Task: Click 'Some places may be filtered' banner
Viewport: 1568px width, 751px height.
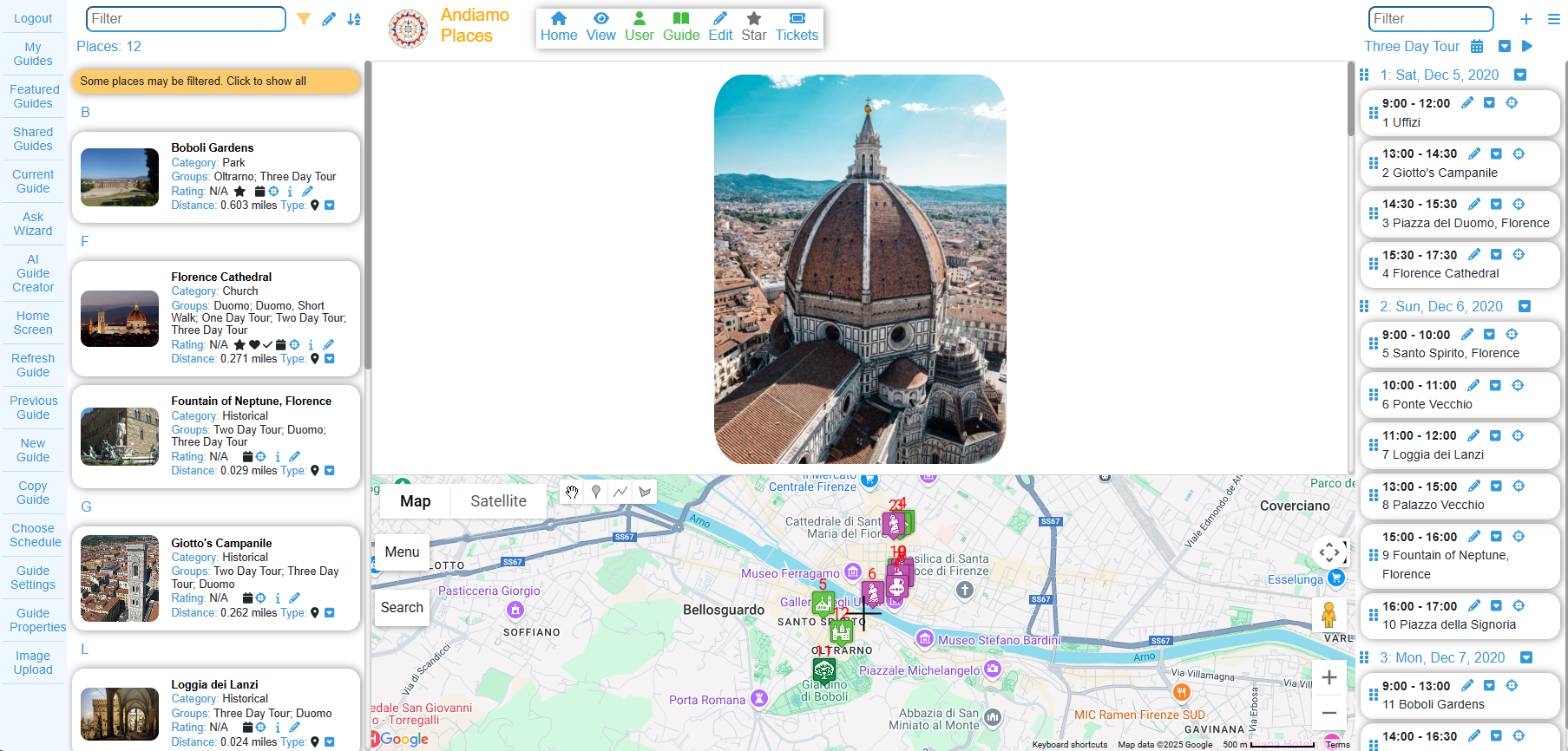Action: 216,82
